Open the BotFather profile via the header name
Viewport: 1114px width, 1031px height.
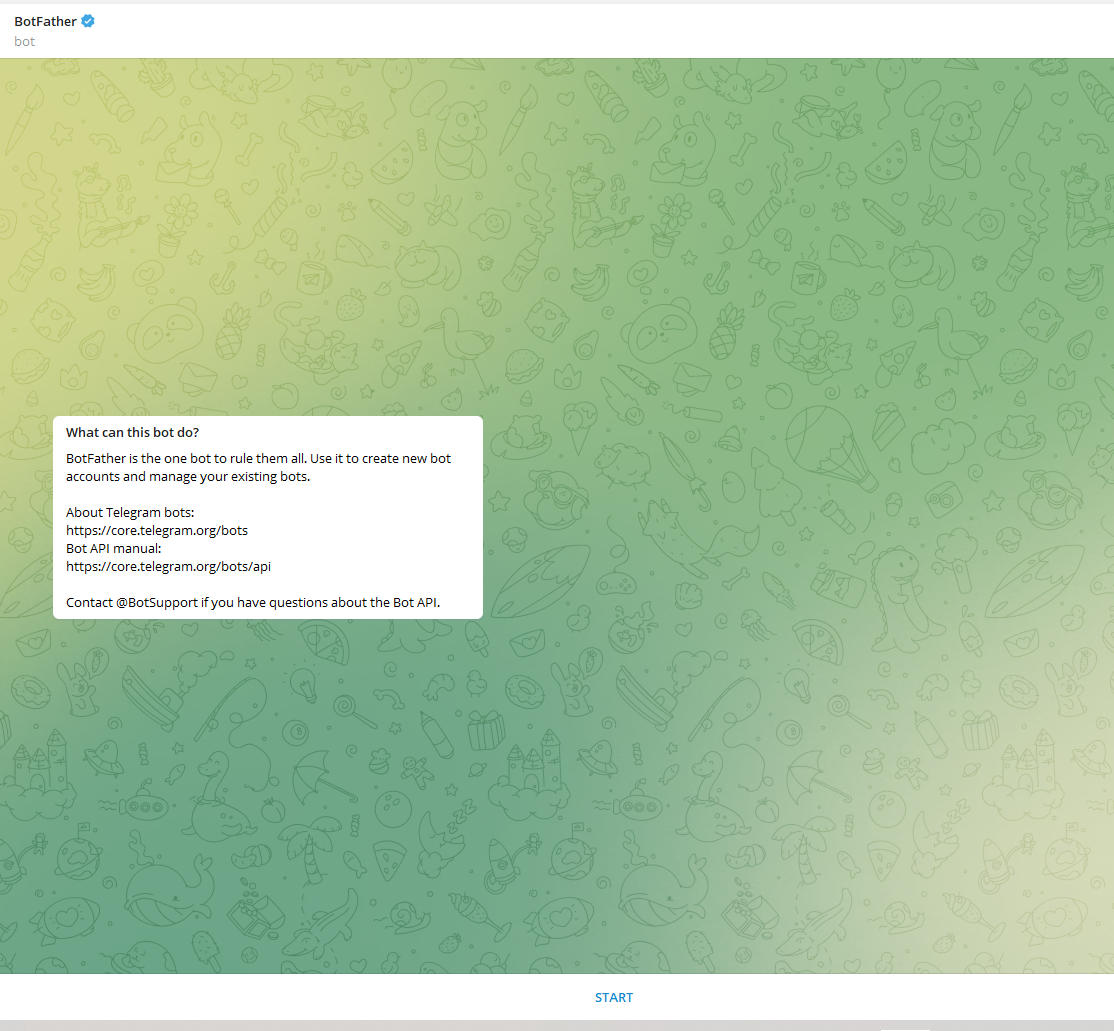click(47, 20)
